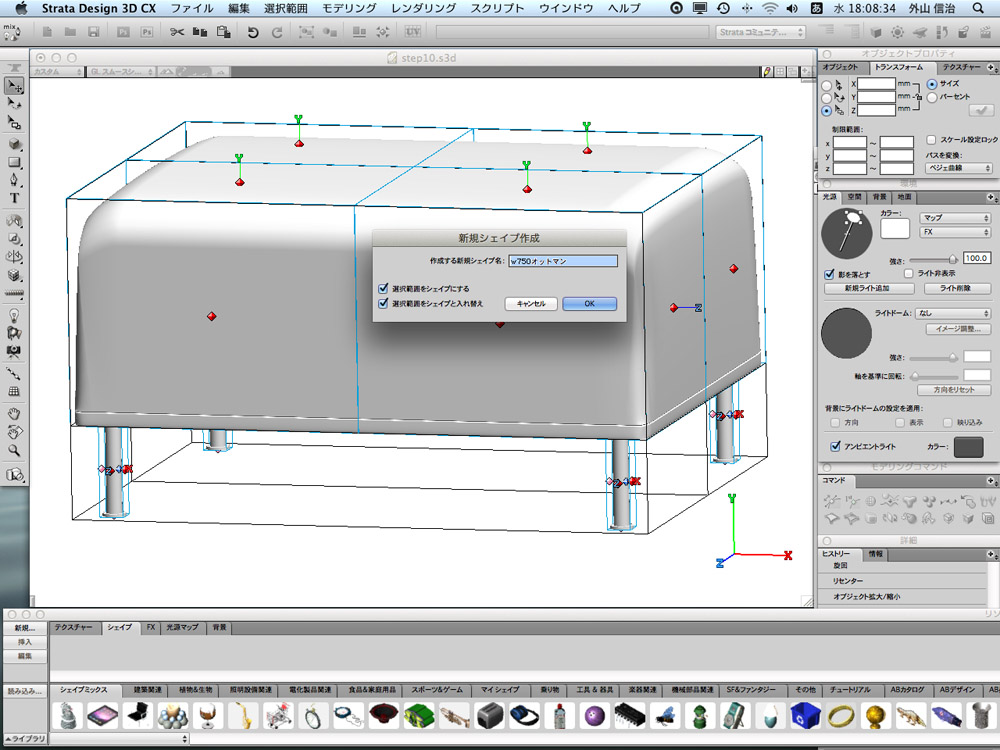Screen dimensions: 1000x750
Task: Click the 方向をリセット button
Action: point(953,389)
